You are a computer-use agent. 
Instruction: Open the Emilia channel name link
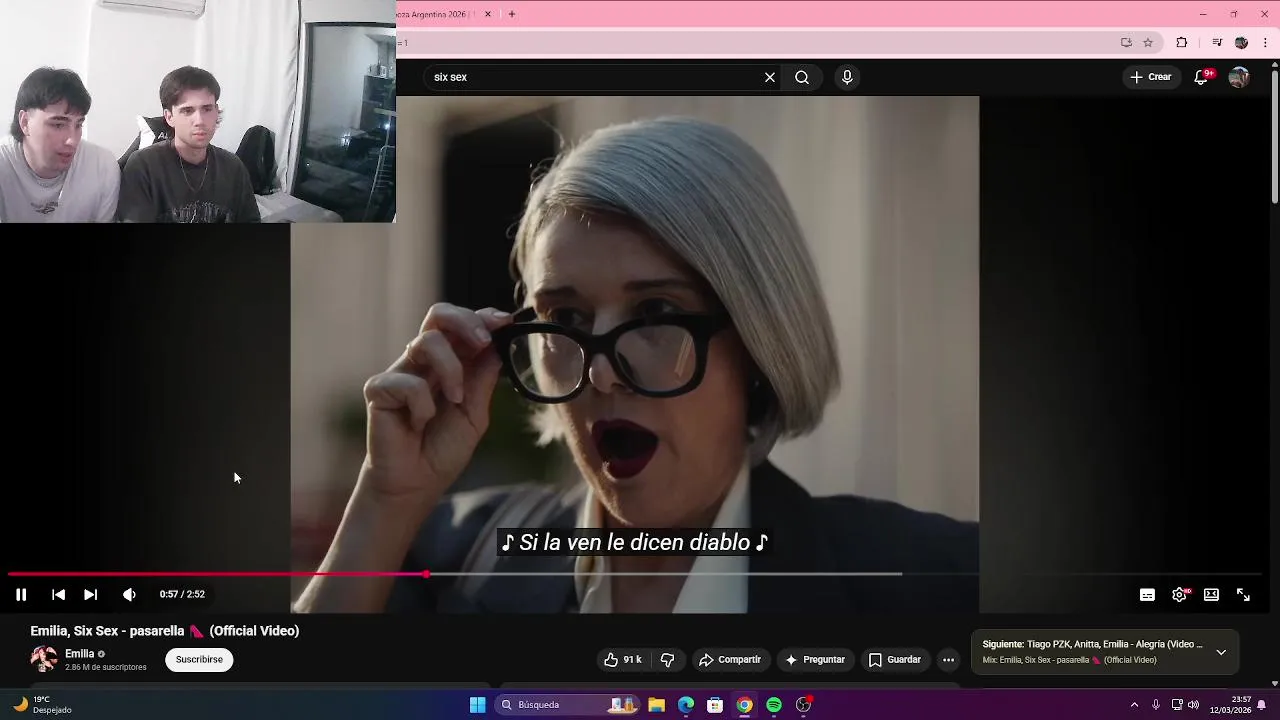coord(79,654)
